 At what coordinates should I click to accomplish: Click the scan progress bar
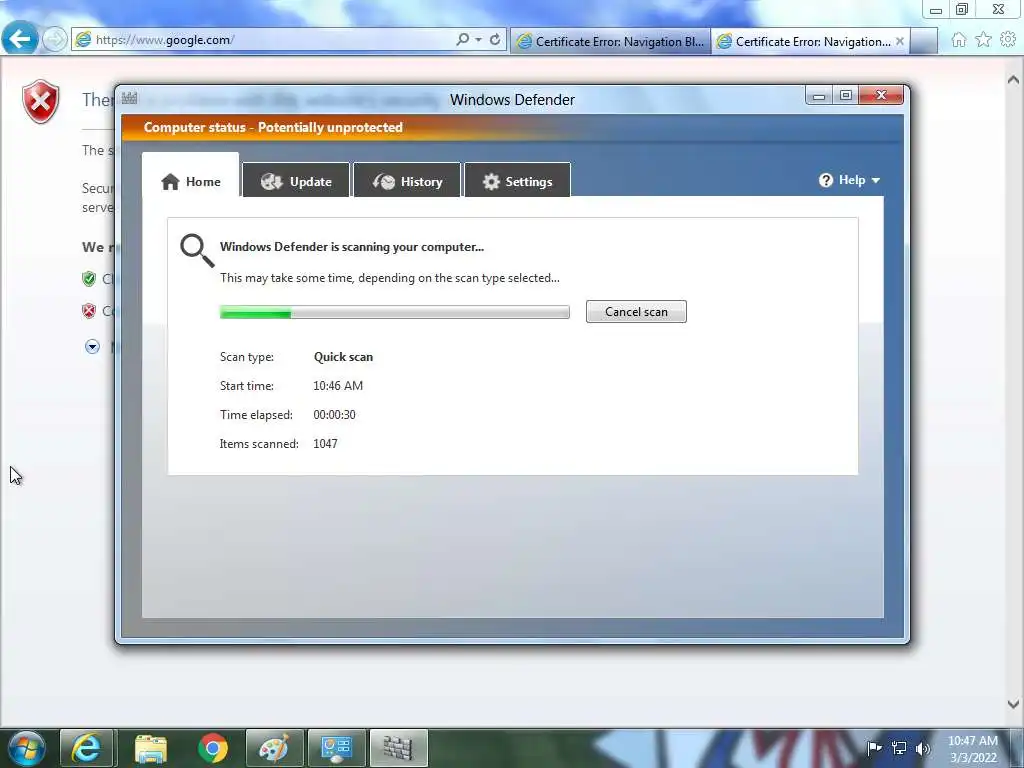pyautogui.click(x=394, y=313)
